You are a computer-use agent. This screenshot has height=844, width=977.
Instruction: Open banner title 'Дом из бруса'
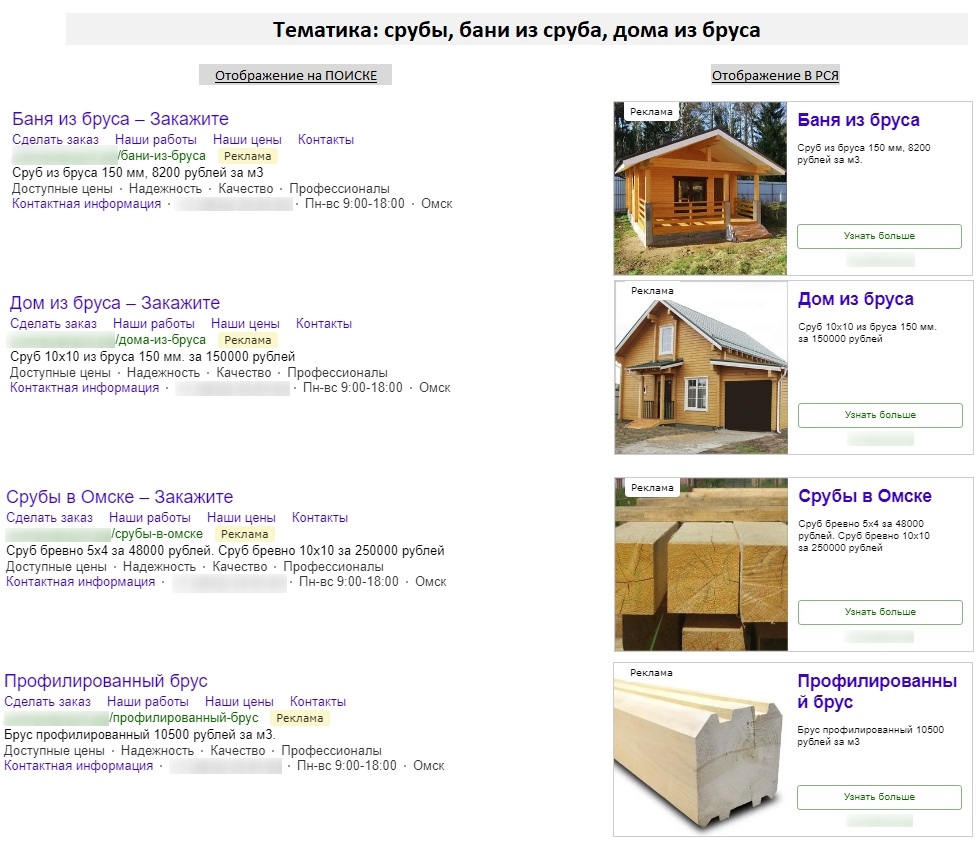click(855, 299)
